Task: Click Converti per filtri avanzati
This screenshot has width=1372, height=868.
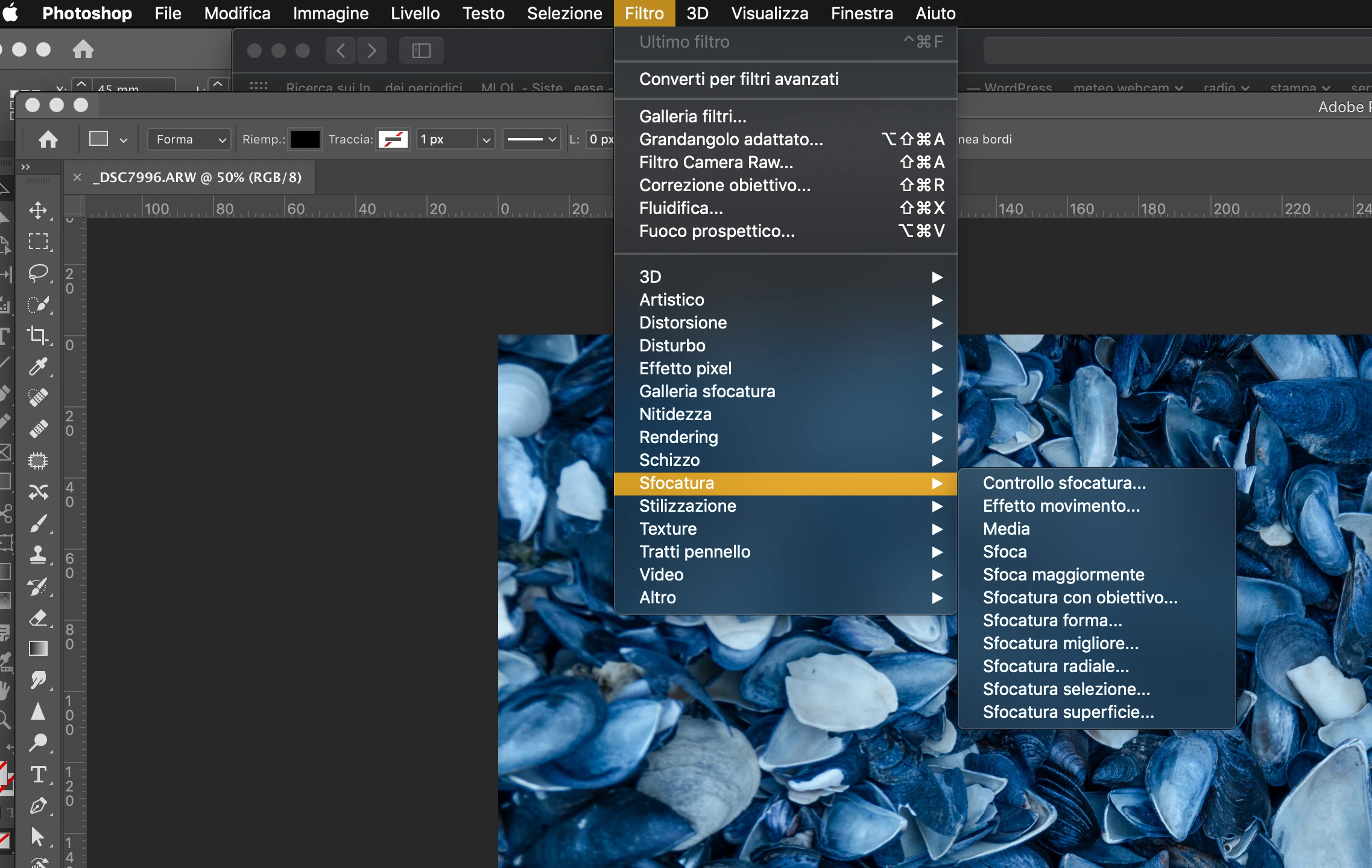Action: coord(739,80)
